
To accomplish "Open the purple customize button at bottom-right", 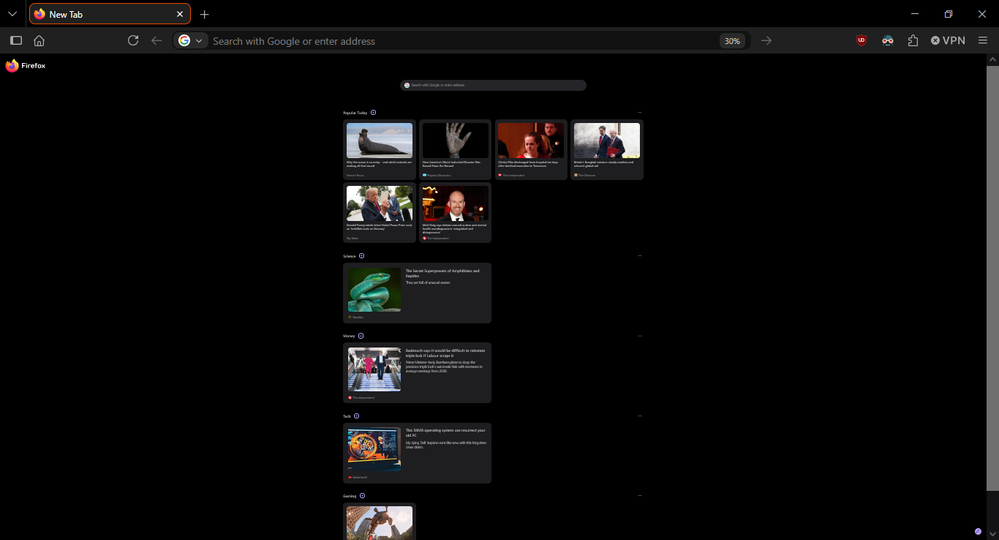I will click(x=978, y=531).
